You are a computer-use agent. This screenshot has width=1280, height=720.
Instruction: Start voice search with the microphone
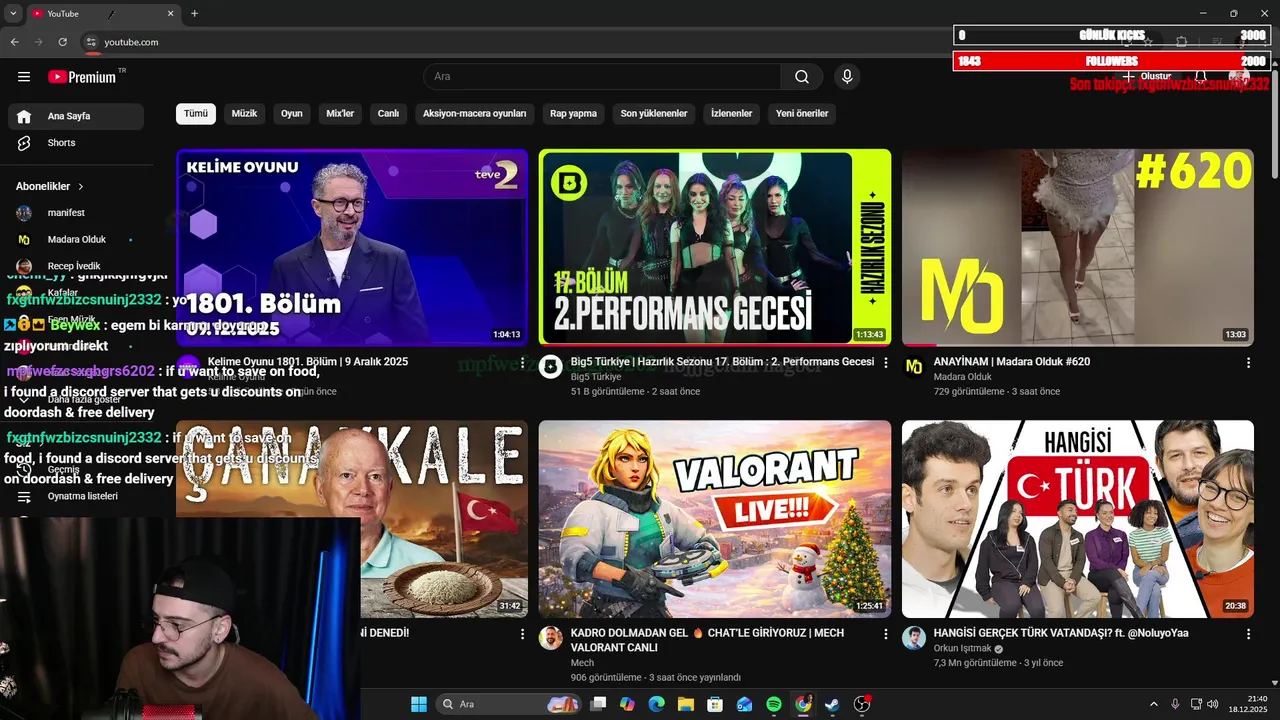click(x=847, y=77)
